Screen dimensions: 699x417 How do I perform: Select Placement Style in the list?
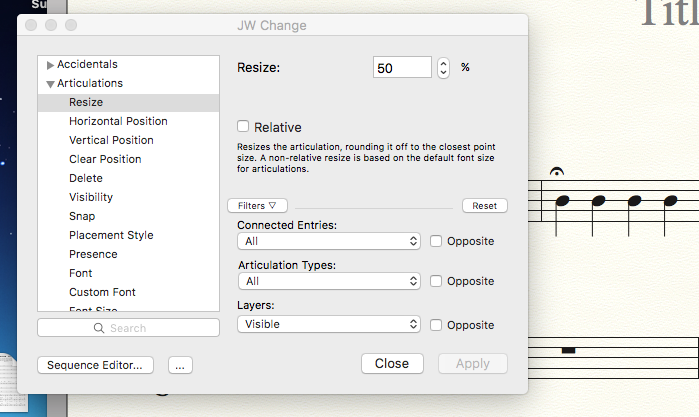[111, 235]
